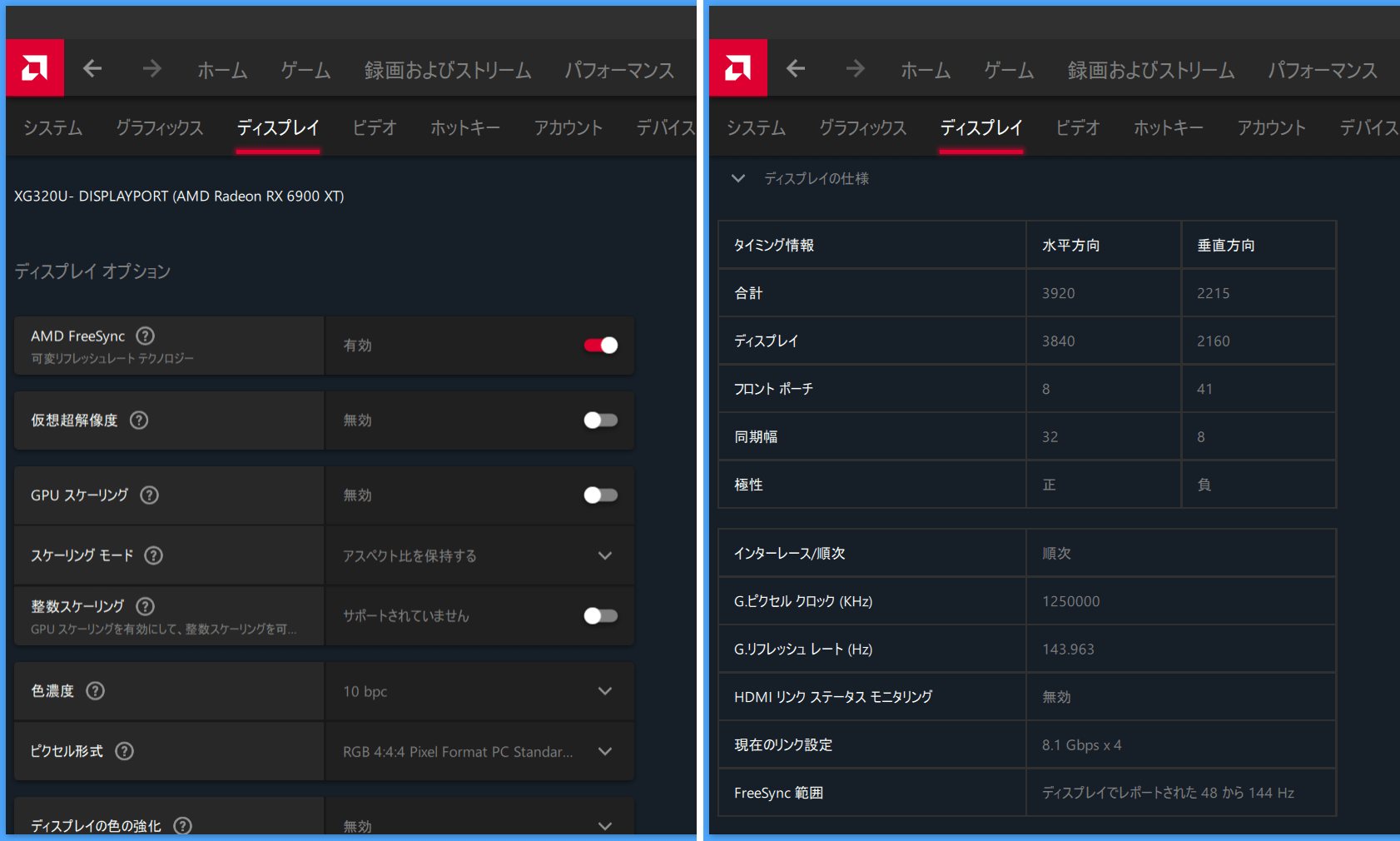Screen dimensions: 1400x841
Task: Click the タイミング情報 table header
Action: pos(774,245)
